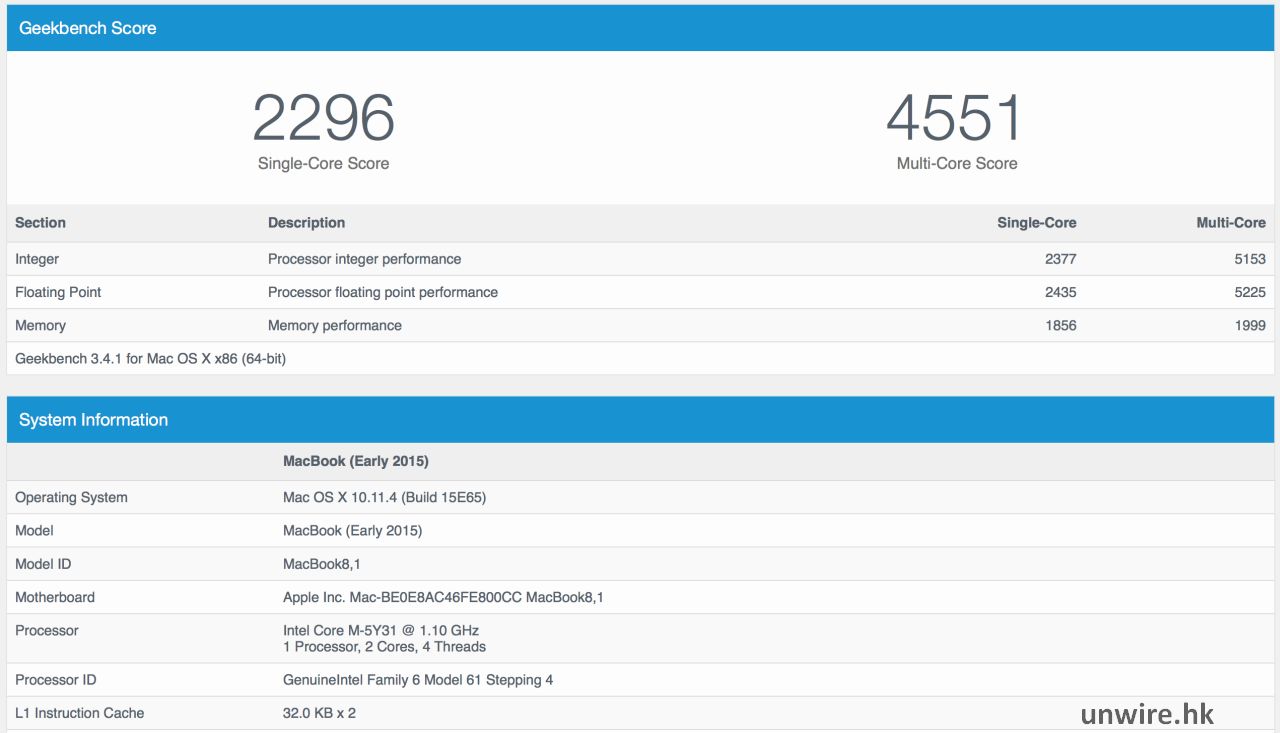Click the System Information header bar
The height and width of the screenshot is (733, 1280).
tap(640, 420)
